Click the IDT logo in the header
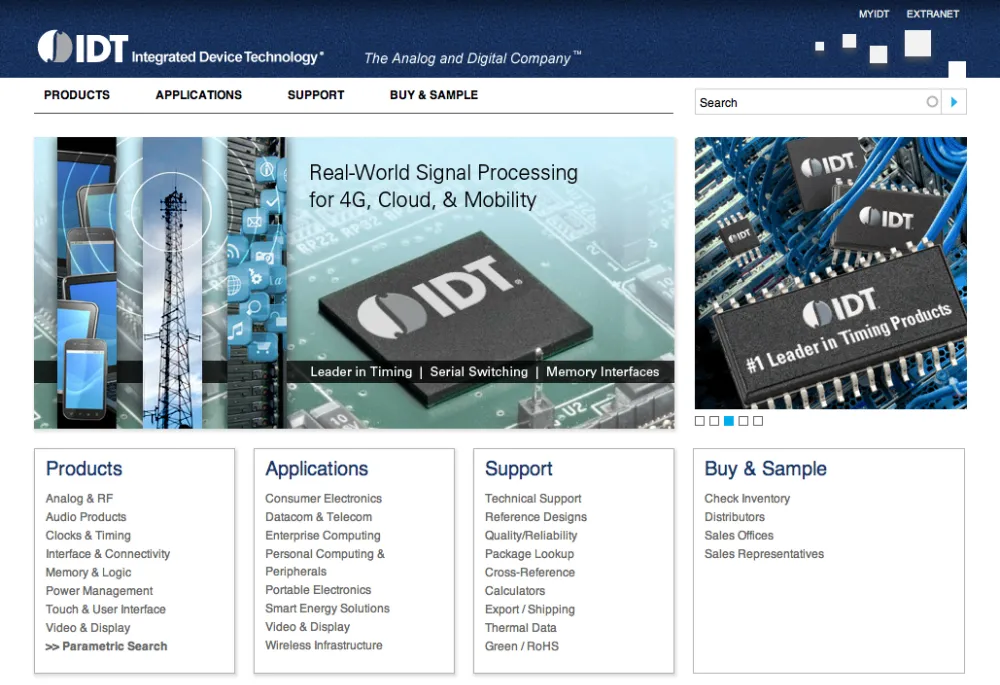Image resolution: width=1000 pixels, height=685 pixels. tap(82, 48)
